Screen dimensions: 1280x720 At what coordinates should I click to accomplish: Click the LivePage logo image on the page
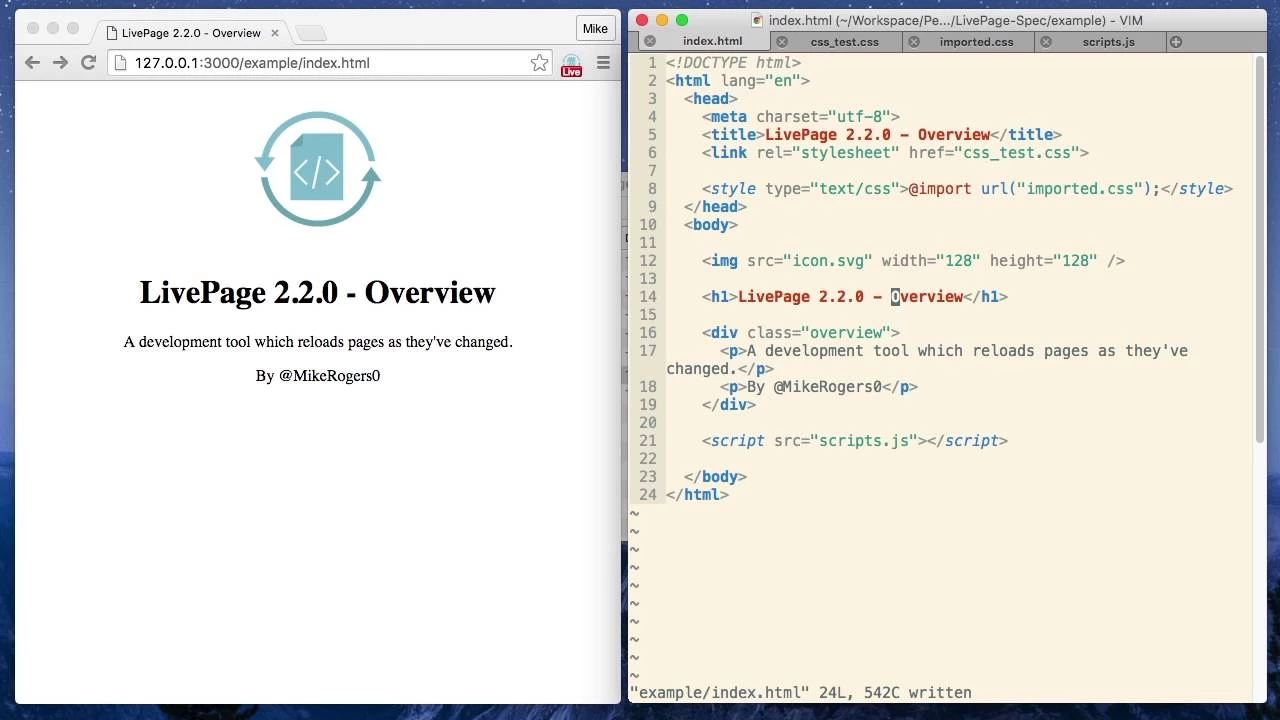coord(318,169)
